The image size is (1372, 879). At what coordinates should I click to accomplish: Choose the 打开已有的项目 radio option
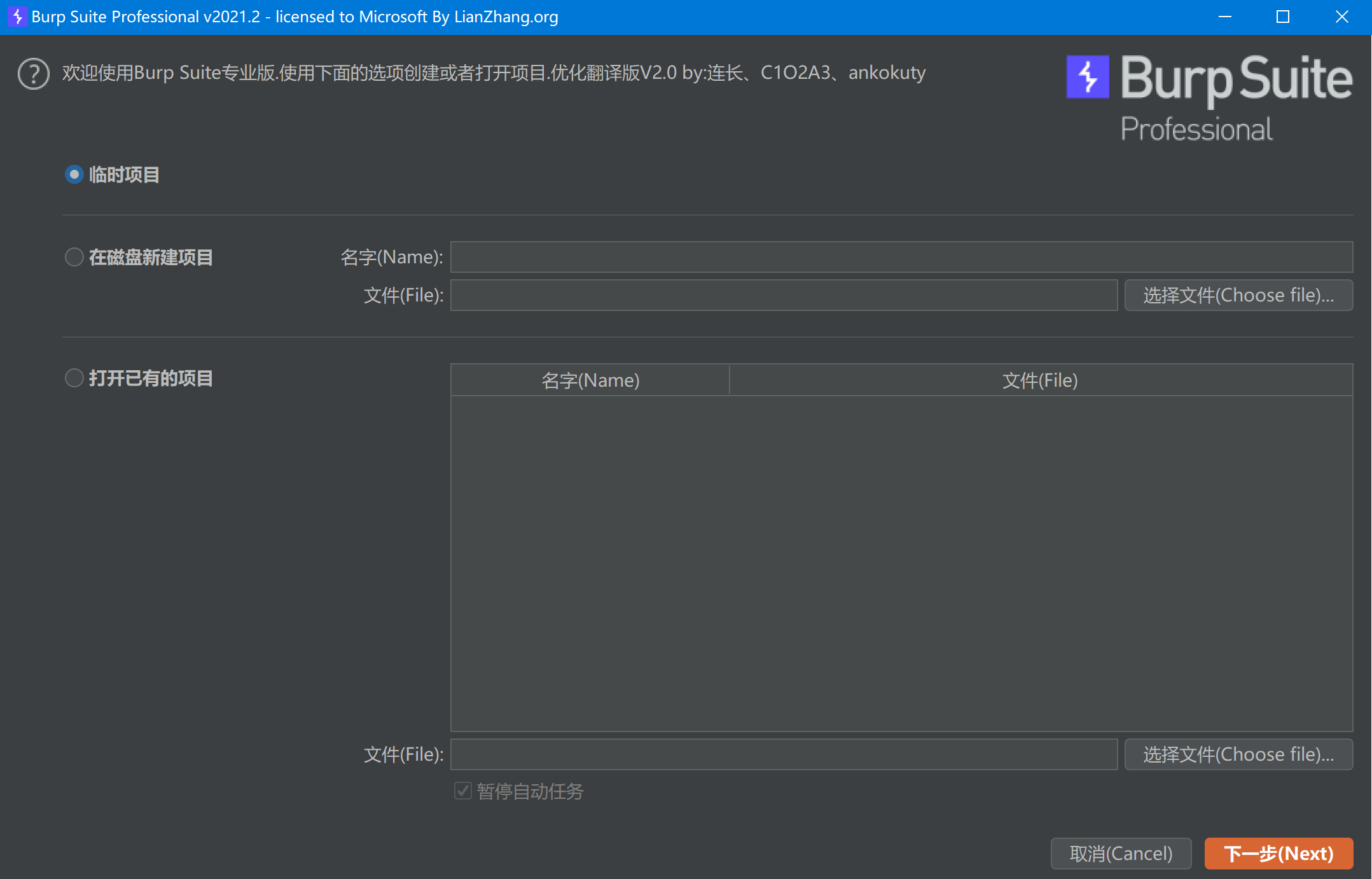pyautogui.click(x=74, y=378)
